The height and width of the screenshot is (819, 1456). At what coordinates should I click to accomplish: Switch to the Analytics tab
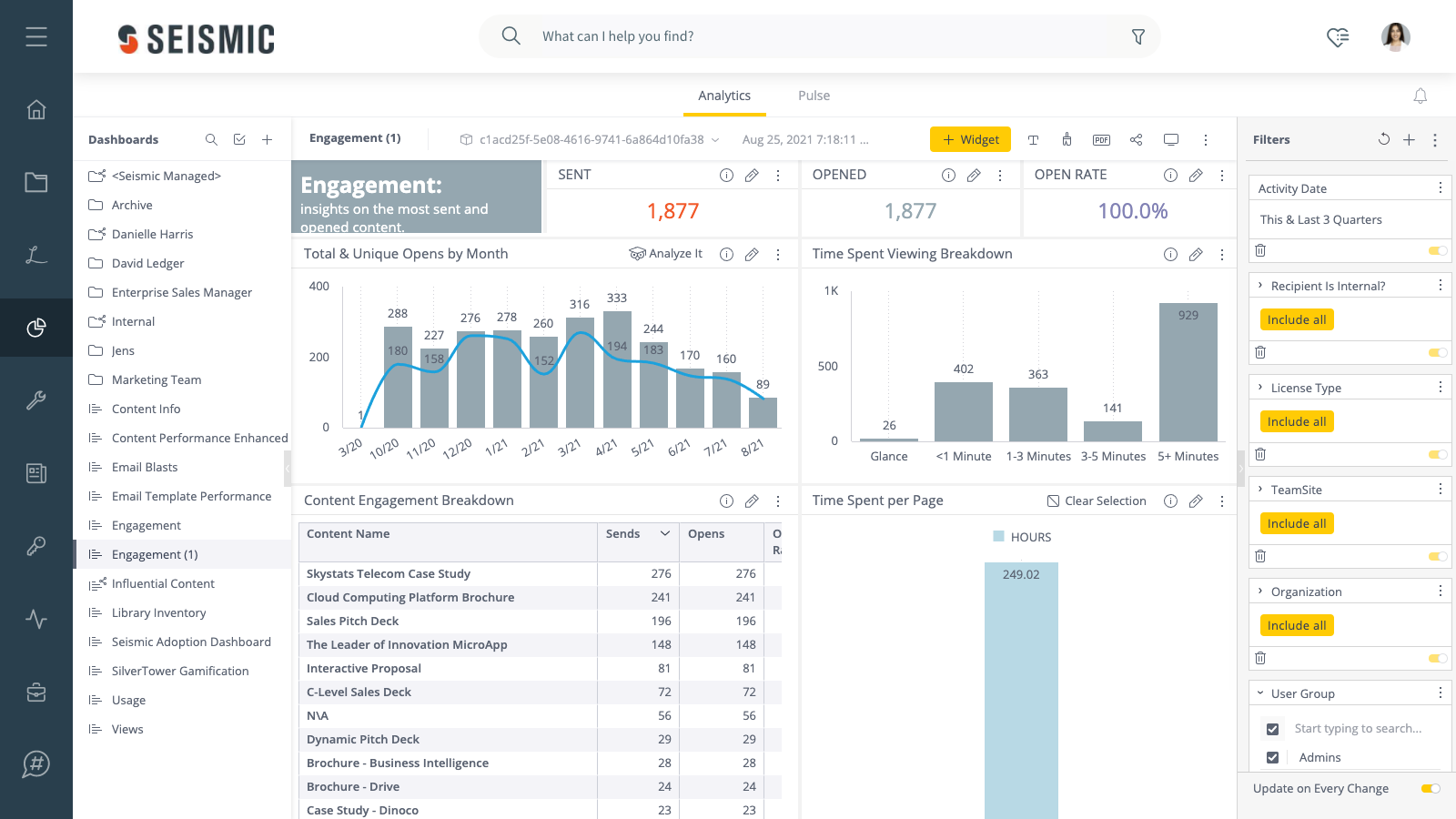[x=724, y=96]
